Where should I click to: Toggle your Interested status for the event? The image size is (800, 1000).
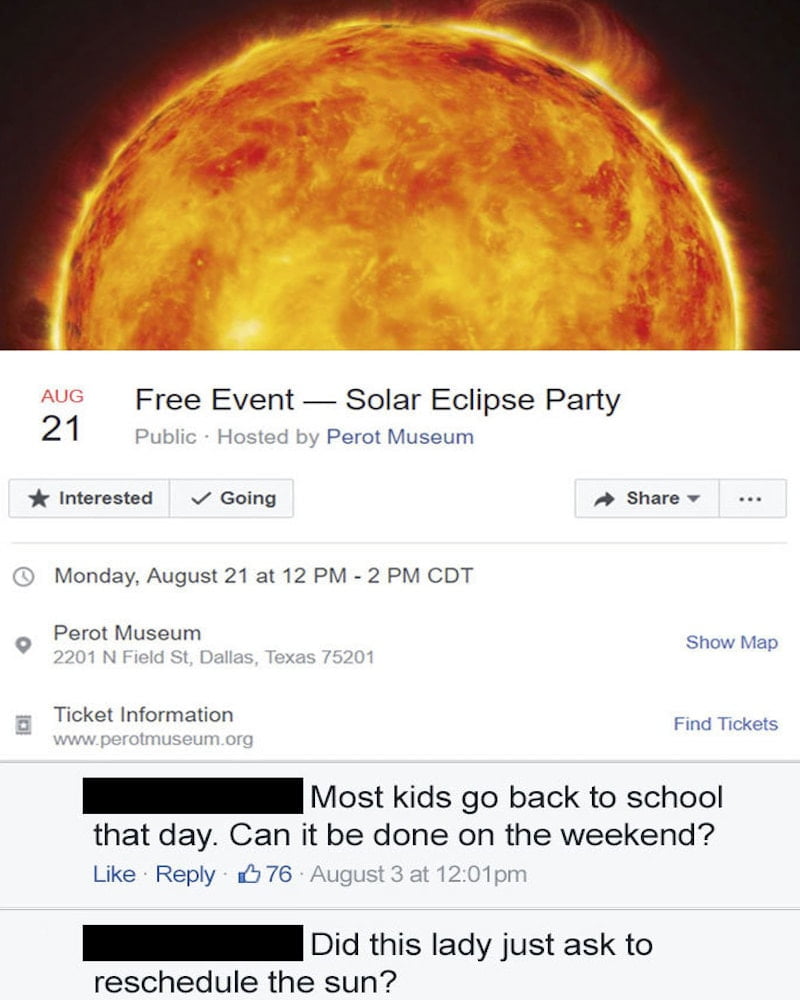coord(88,498)
